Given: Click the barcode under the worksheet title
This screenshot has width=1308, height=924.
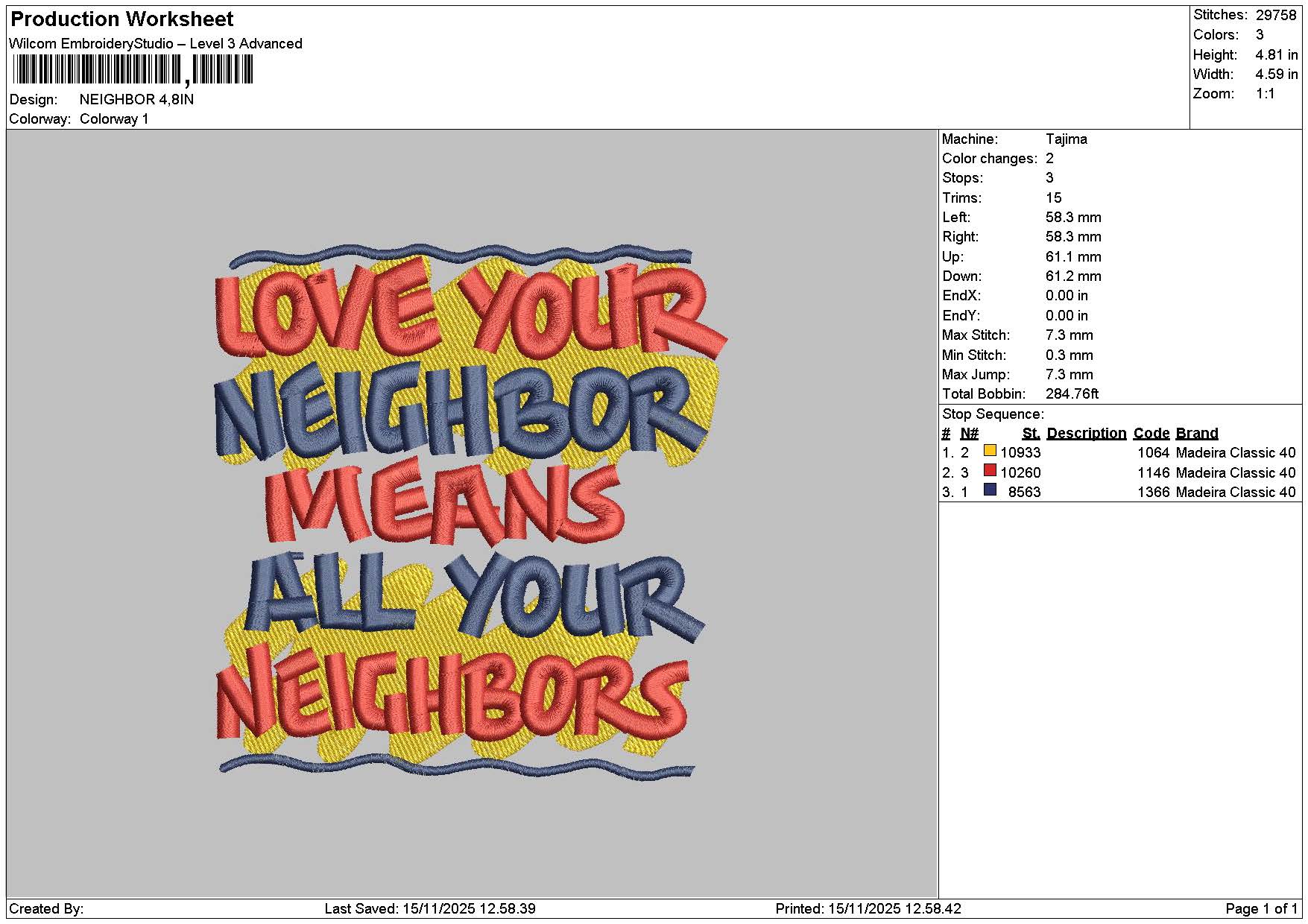Looking at the screenshot, I should point(133,71).
